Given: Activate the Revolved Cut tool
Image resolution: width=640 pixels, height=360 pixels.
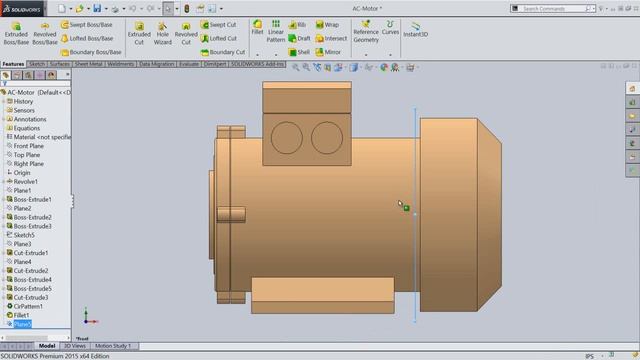Looking at the screenshot, I should 186,33.
